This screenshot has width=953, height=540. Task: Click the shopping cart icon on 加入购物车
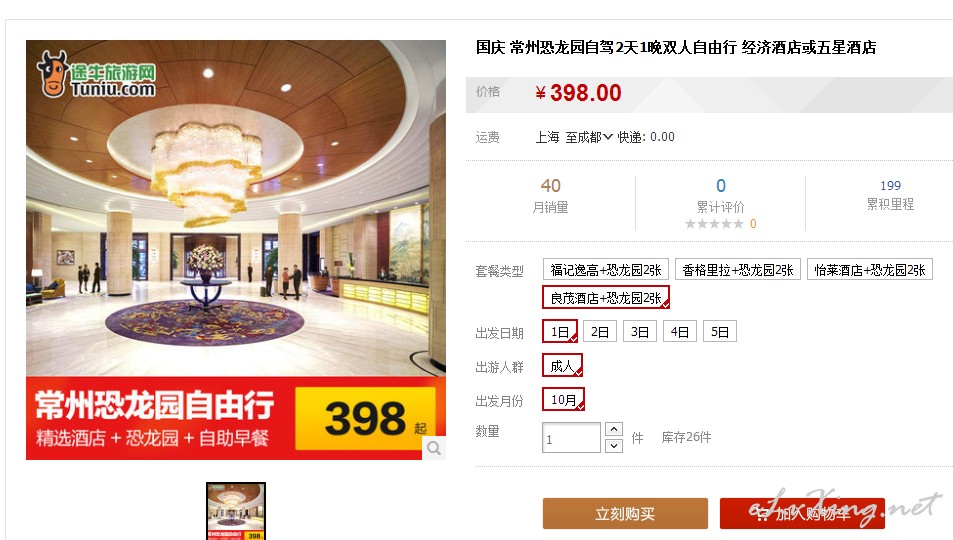(x=762, y=514)
